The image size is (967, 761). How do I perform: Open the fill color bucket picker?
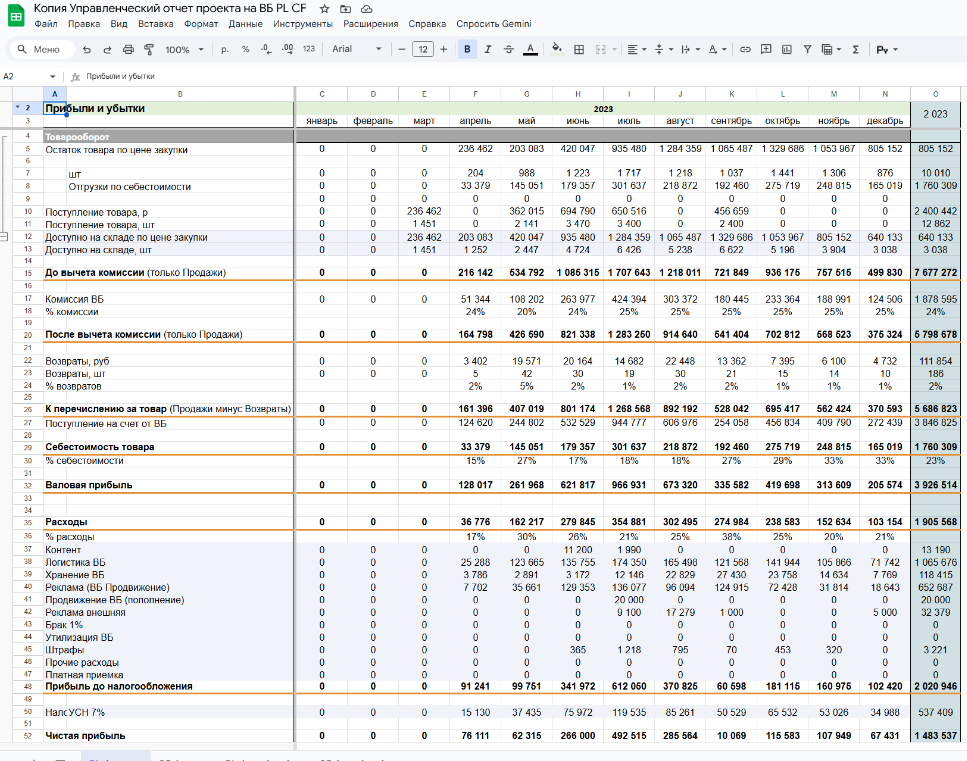click(x=556, y=49)
